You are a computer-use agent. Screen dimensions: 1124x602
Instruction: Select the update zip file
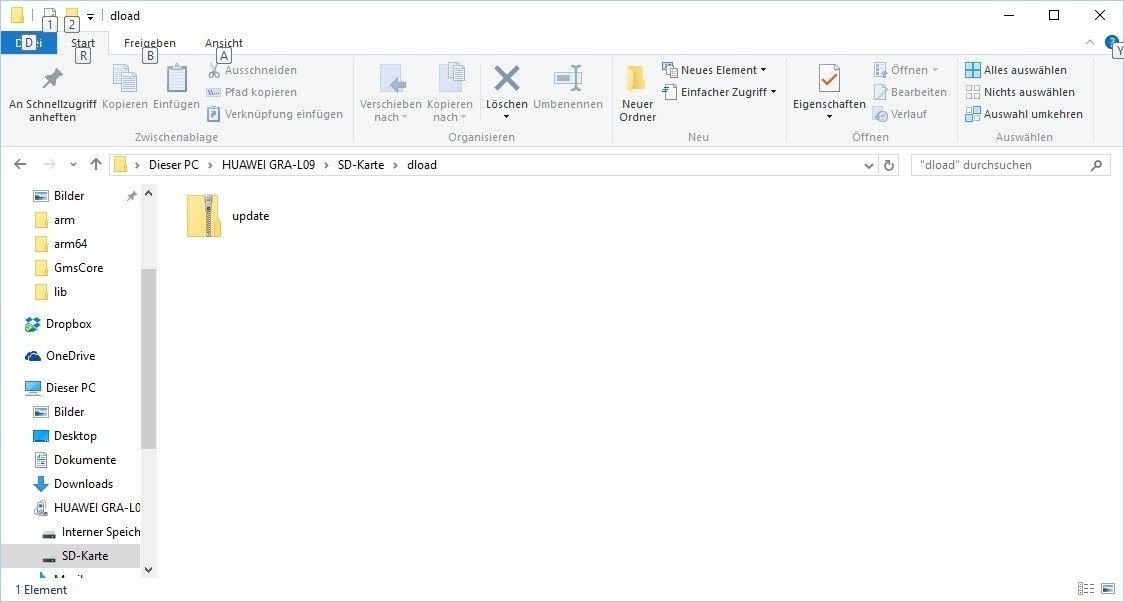228,216
